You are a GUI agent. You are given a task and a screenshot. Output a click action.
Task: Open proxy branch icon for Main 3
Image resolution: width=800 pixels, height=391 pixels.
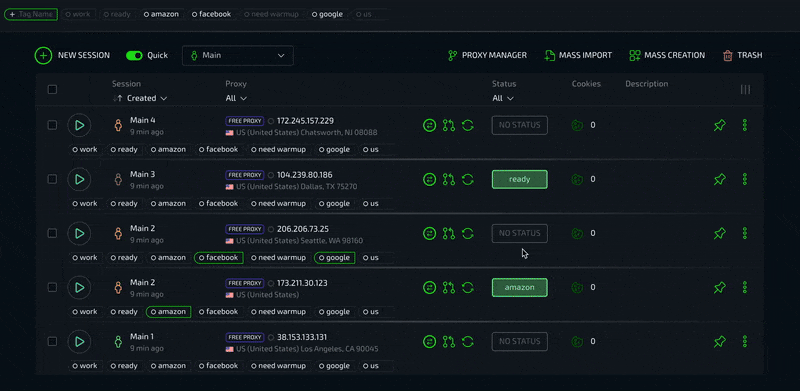(x=449, y=179)
